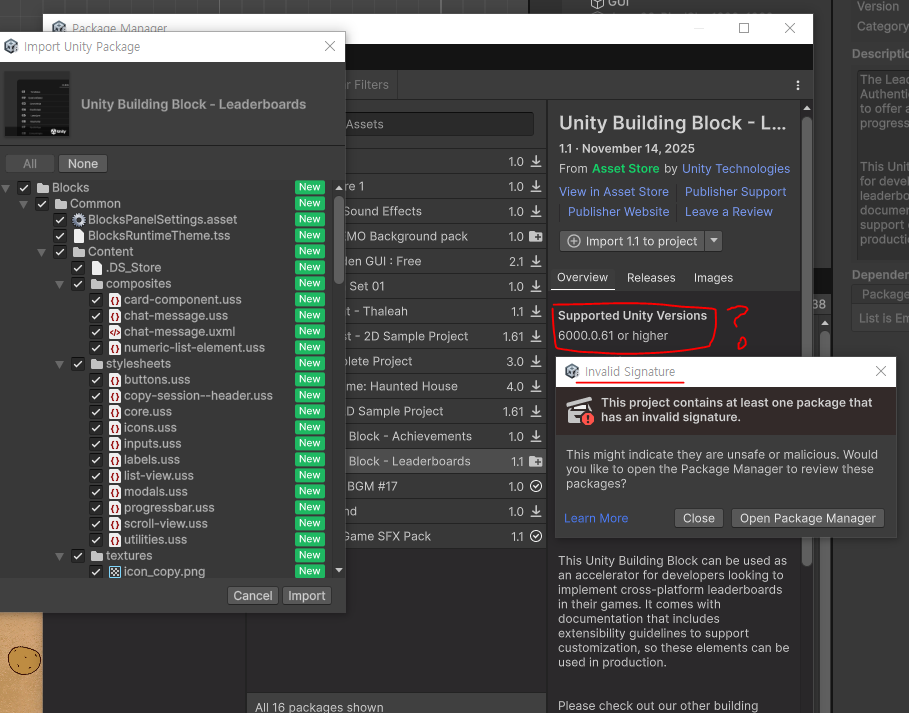Click the plus icon in Import 1.1 button
The image size is (909, 713).
574,241
